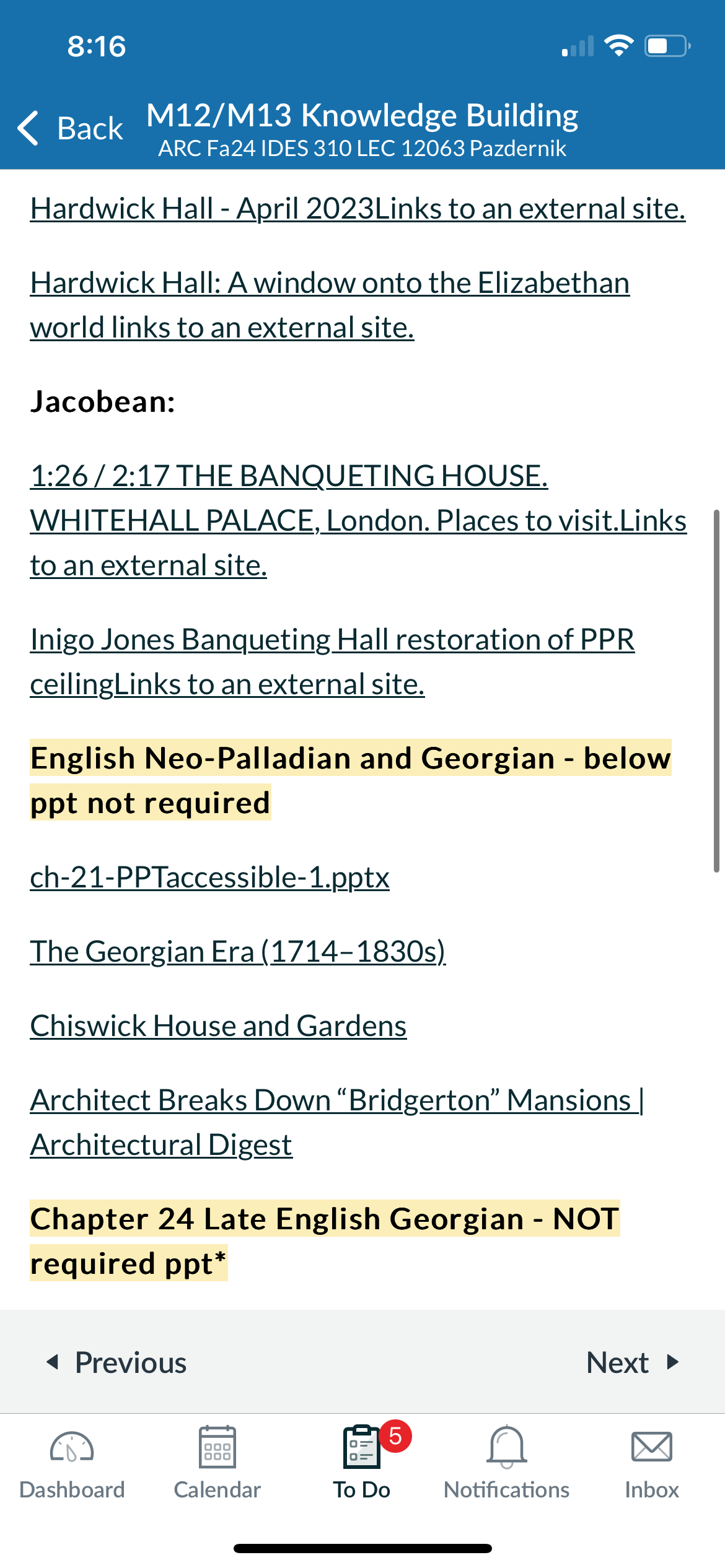The height and width of the screenshot is (1568, 725).
Task: Open Hardwick Hall - April 2023 link
Action: (x=358, y=209)
